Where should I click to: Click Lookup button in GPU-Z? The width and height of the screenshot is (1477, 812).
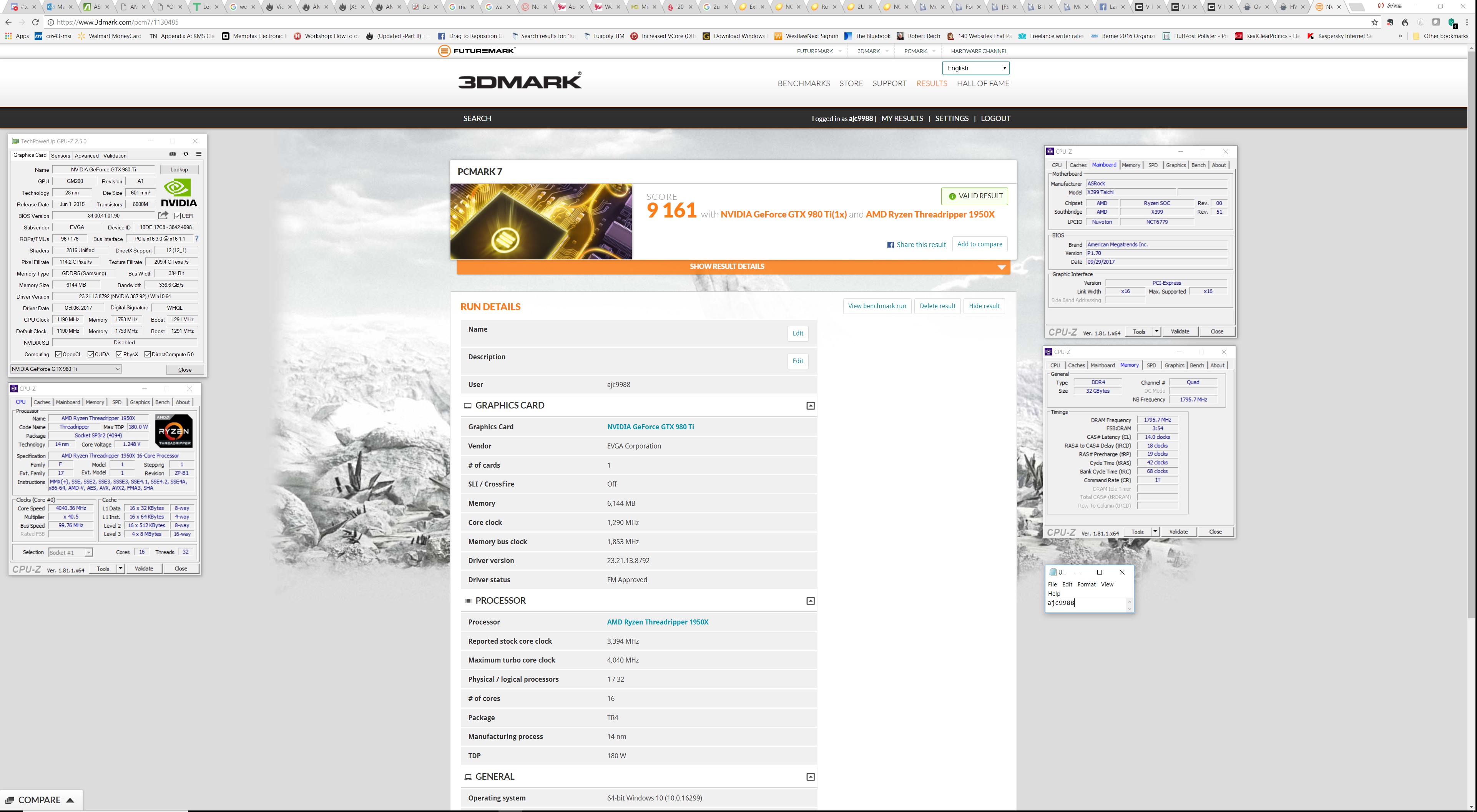click(x=179, y=170)
